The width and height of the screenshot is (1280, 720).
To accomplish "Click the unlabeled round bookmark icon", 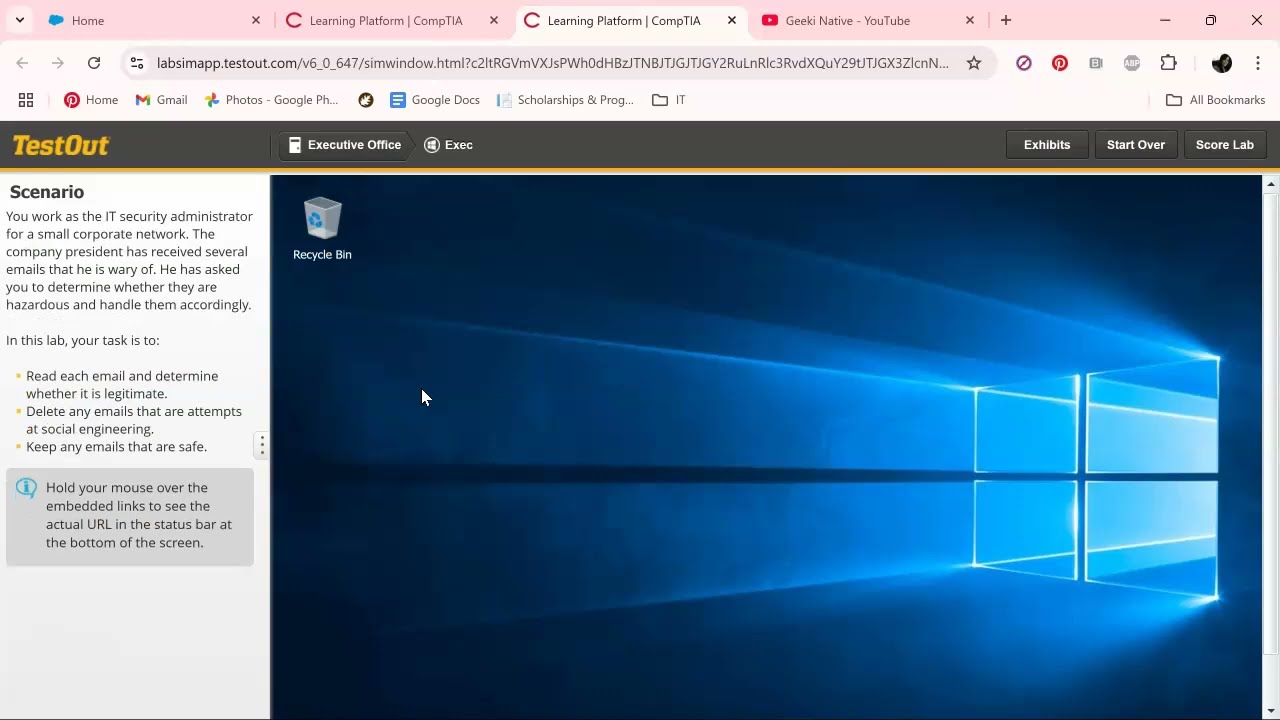I will (366, 100).
